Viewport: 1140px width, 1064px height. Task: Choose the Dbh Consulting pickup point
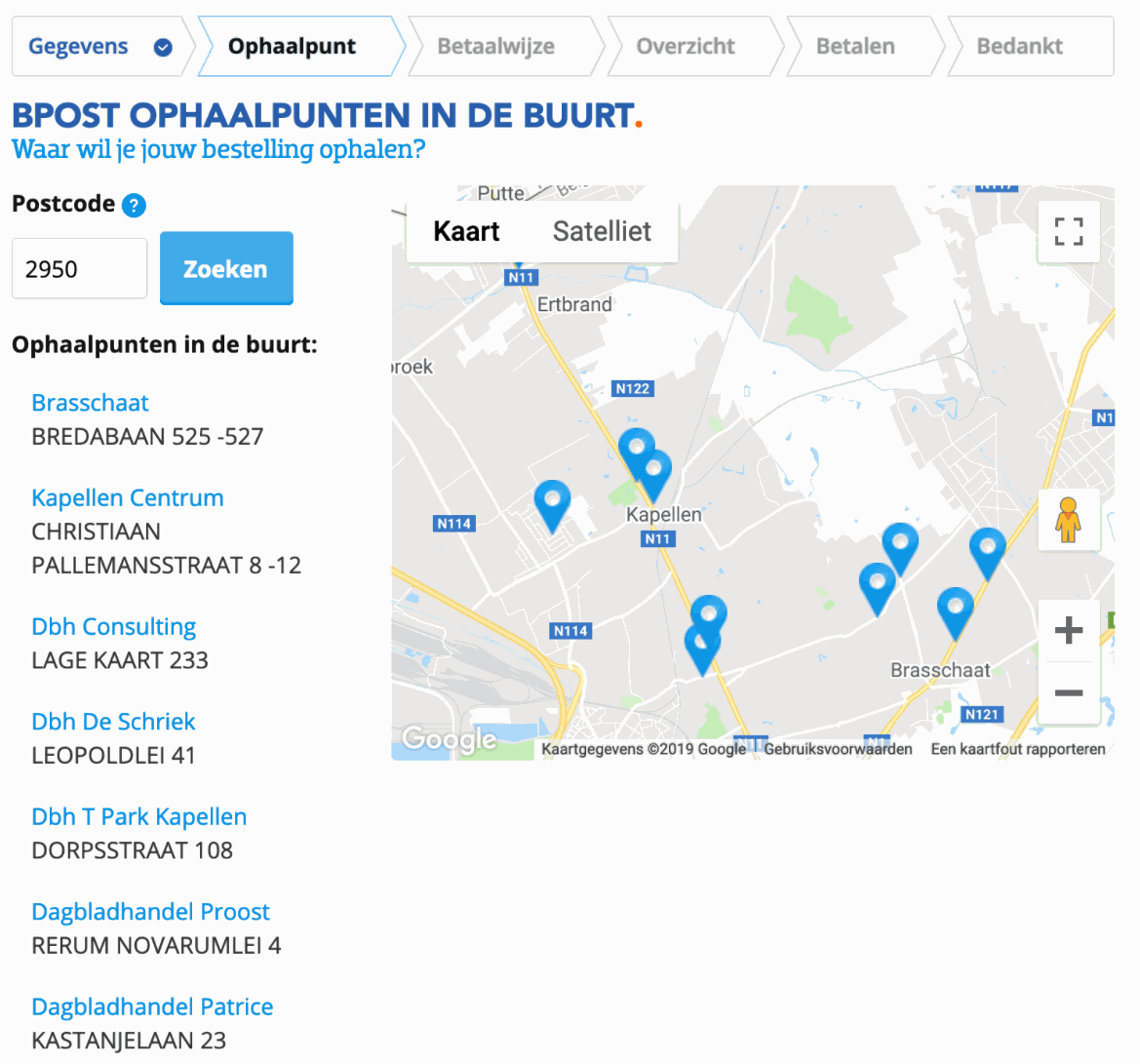click(x=113, y=626)
